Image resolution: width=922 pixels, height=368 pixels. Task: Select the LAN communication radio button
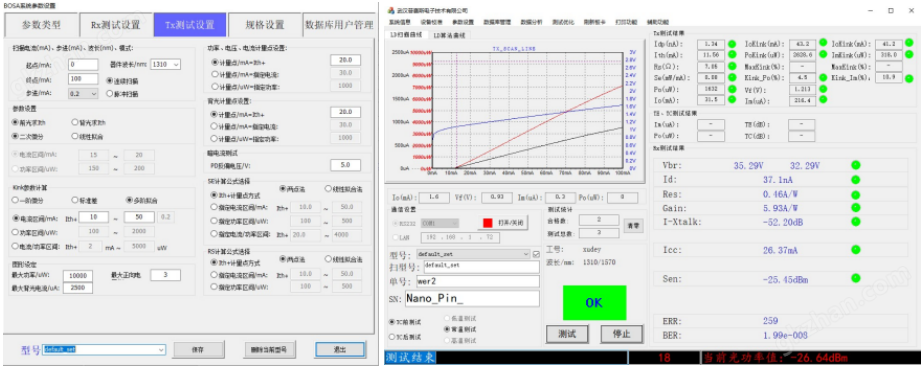point(395,237)
